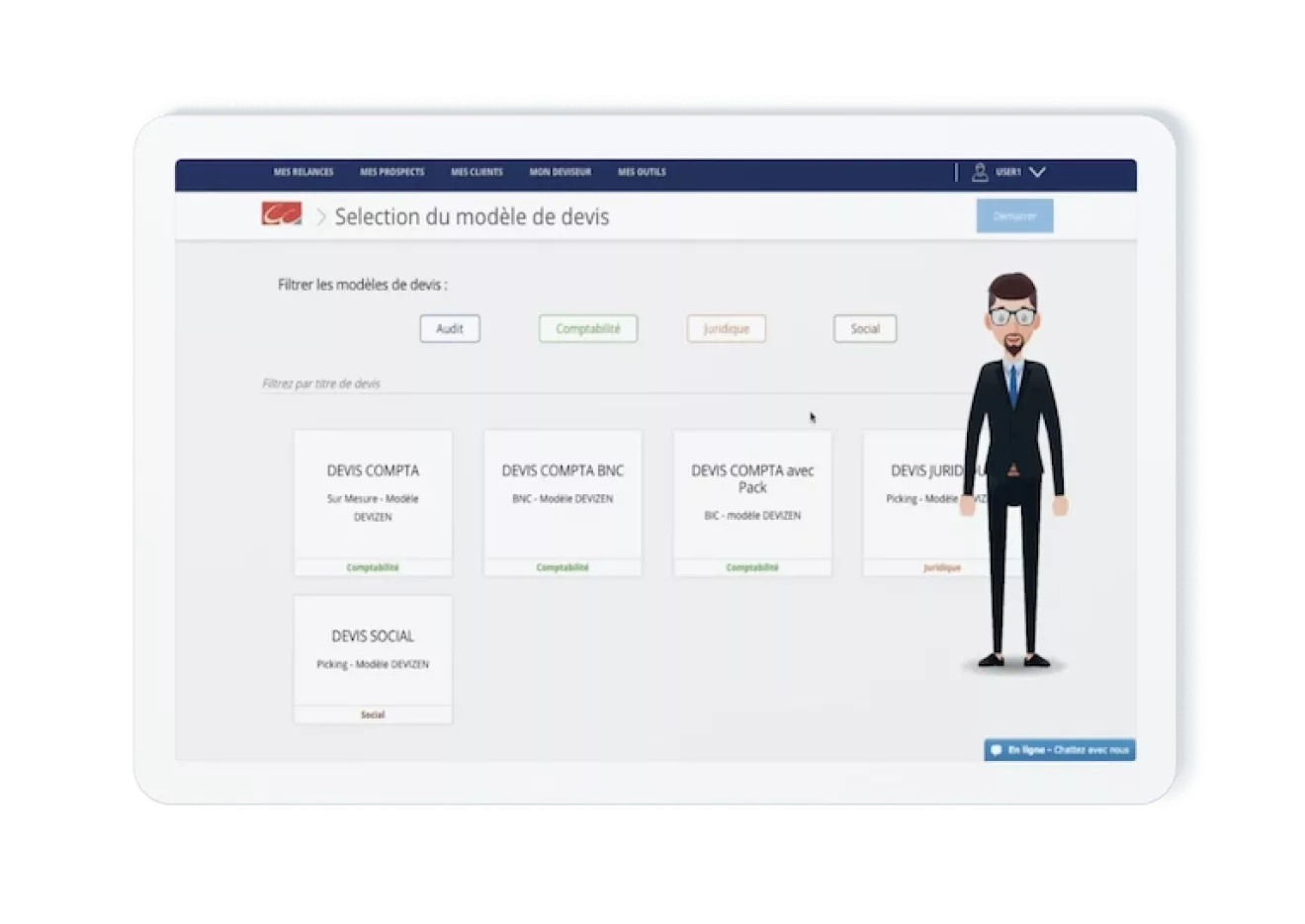
Task: Filter templates by Audit
Action: 450,329
